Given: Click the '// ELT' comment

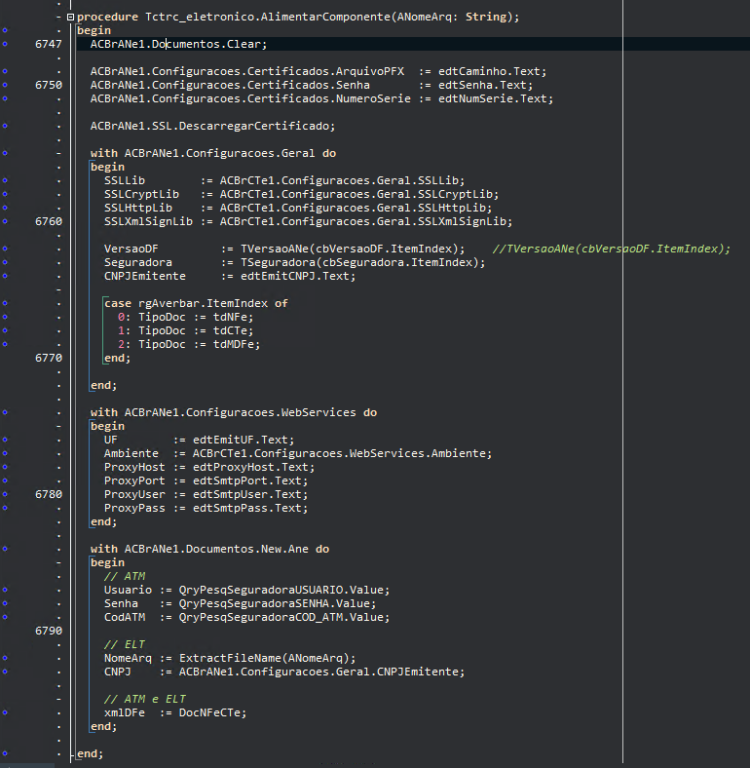Looking at the screenshot, I should 124,645.
